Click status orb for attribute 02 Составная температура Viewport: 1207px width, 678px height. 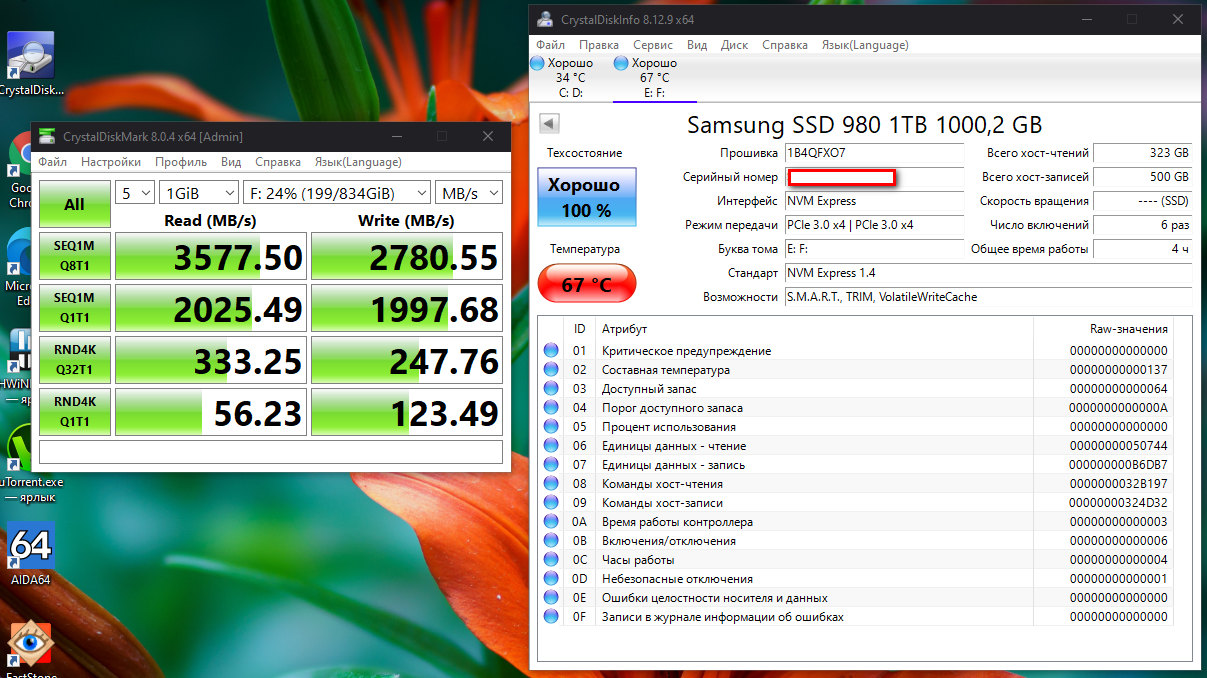pos(551,370)
